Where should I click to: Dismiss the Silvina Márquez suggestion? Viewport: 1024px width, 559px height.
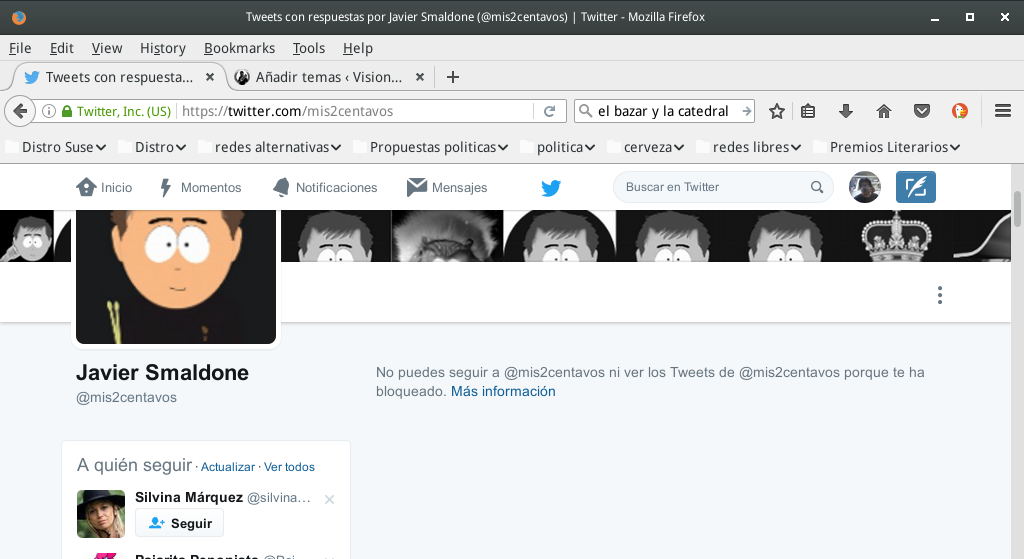click(329, 500)
